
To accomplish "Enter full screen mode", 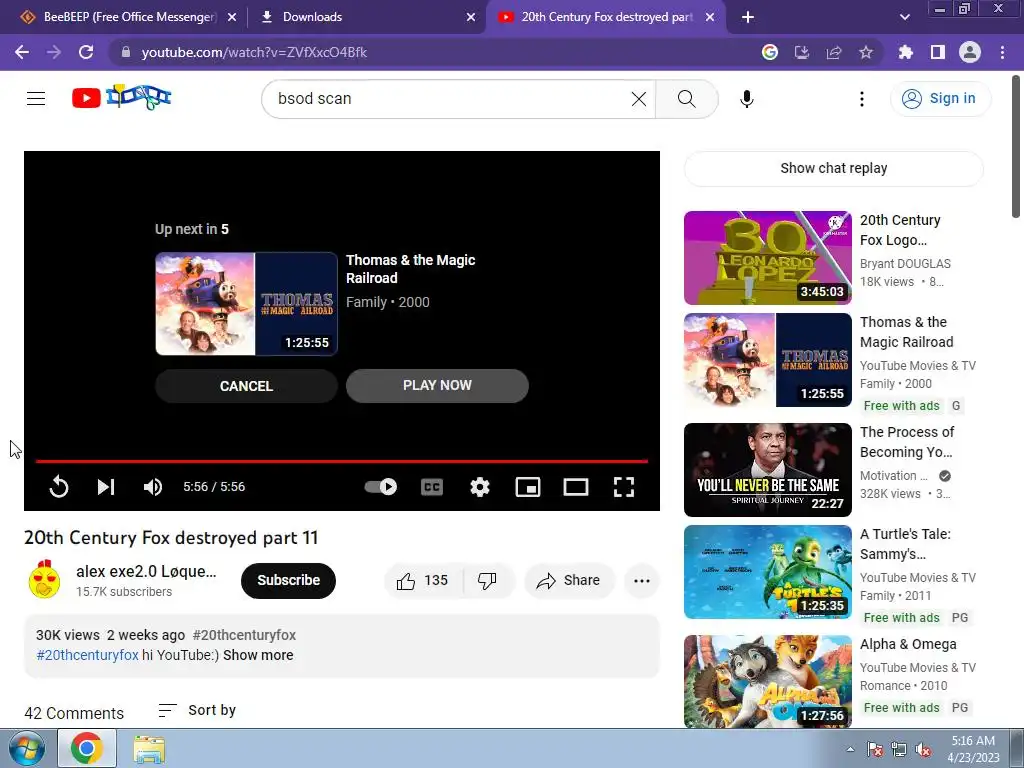I will 624,487.
